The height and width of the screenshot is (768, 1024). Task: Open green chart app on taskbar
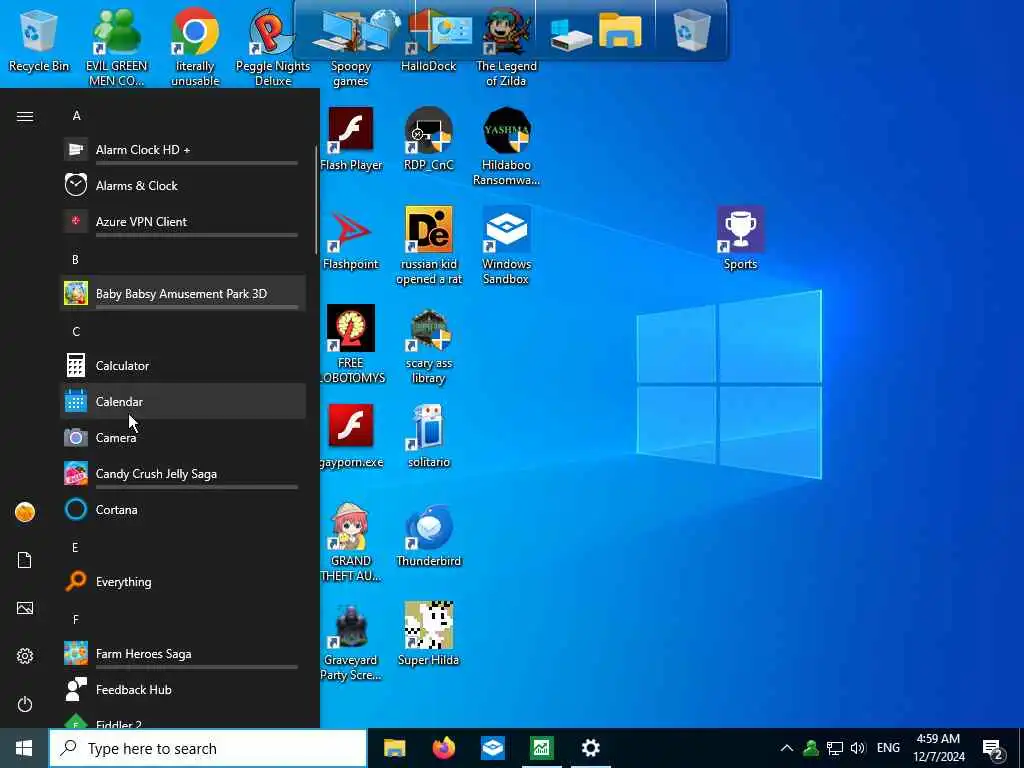click(x=542, y=748)
